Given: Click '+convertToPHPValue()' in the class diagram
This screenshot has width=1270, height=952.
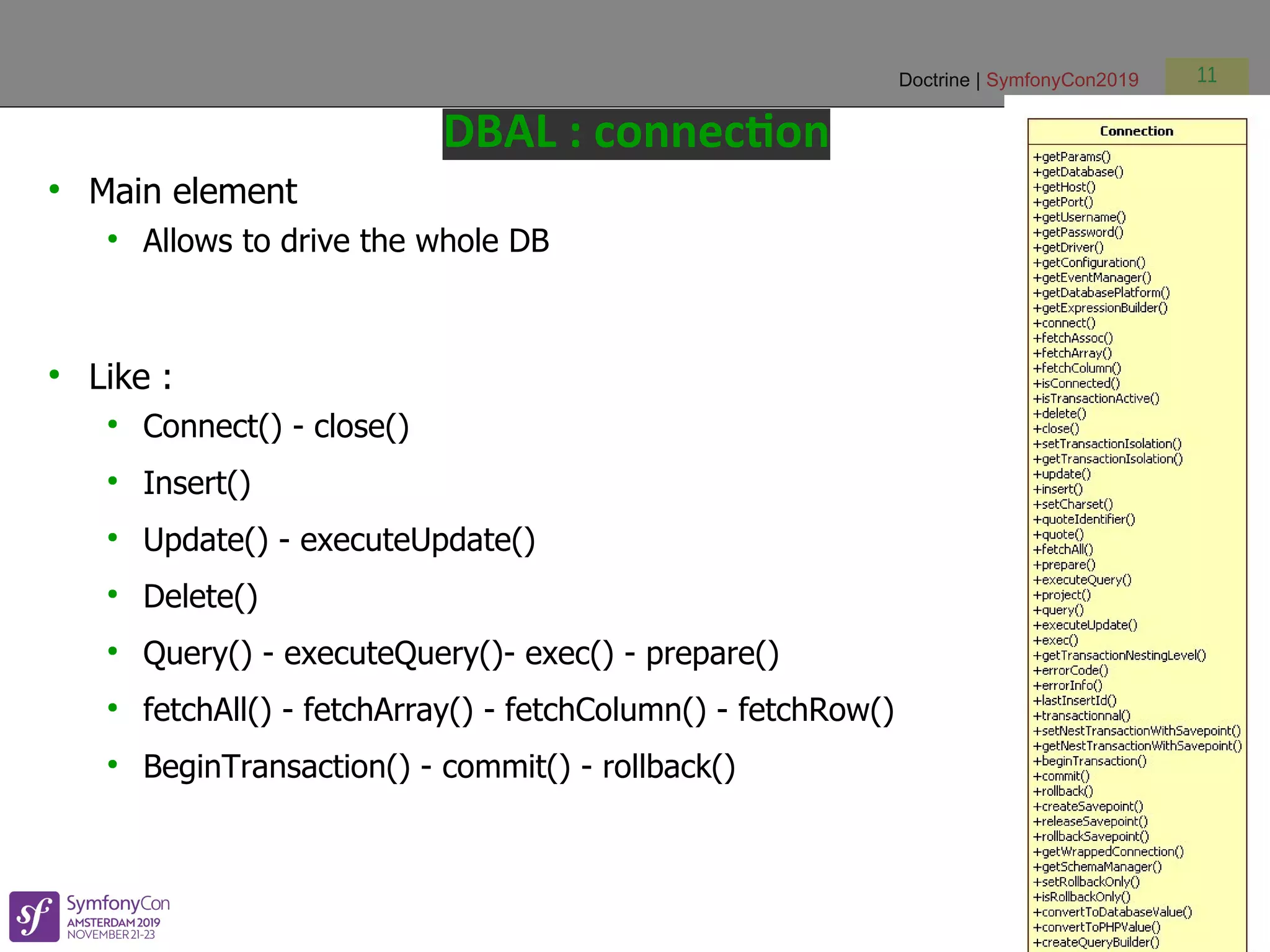Looking at the screenshot, I should tap(1097, 927).
